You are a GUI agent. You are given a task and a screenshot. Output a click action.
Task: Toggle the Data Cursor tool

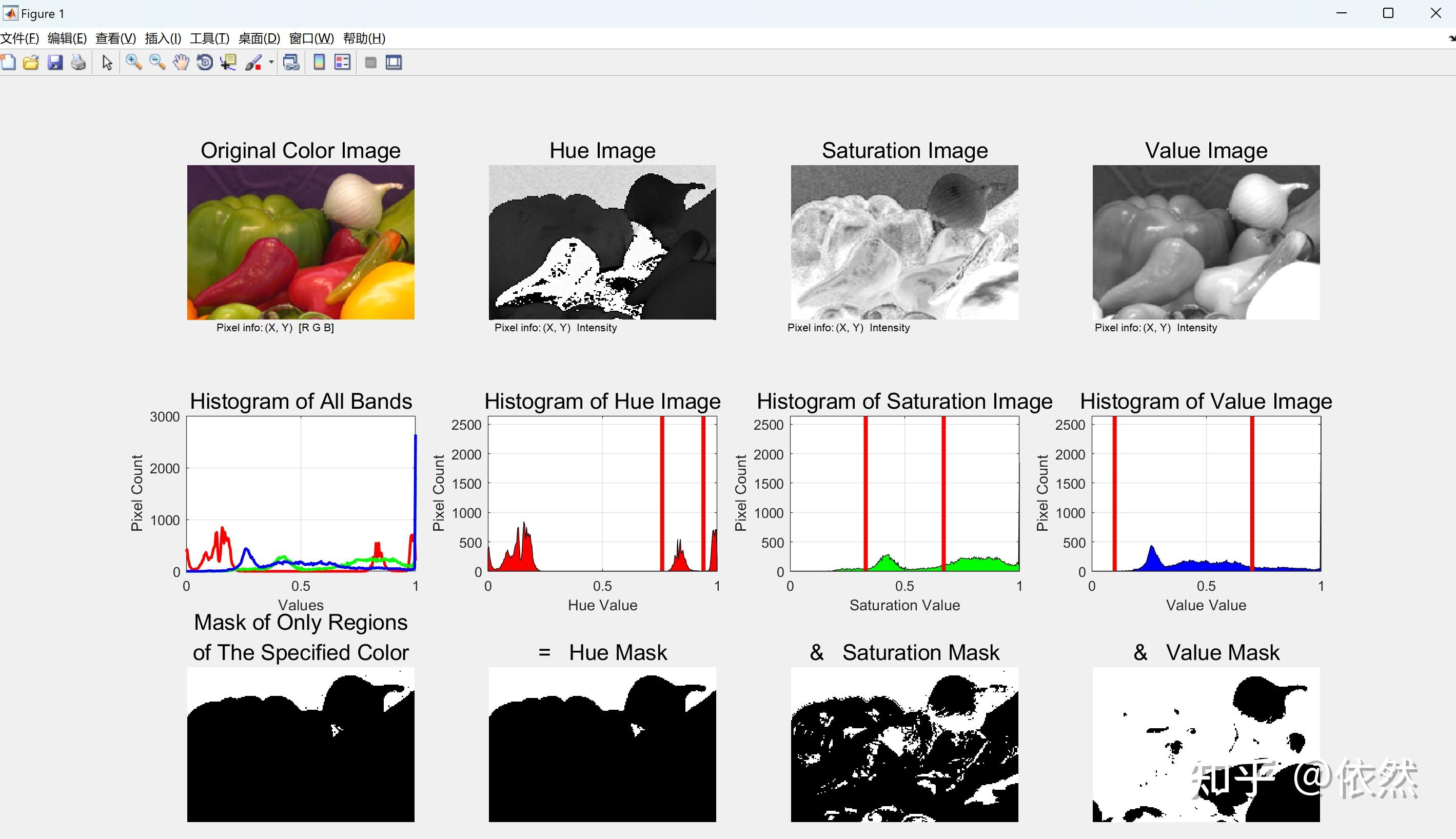pyautogui.click(x=228, y=62)
